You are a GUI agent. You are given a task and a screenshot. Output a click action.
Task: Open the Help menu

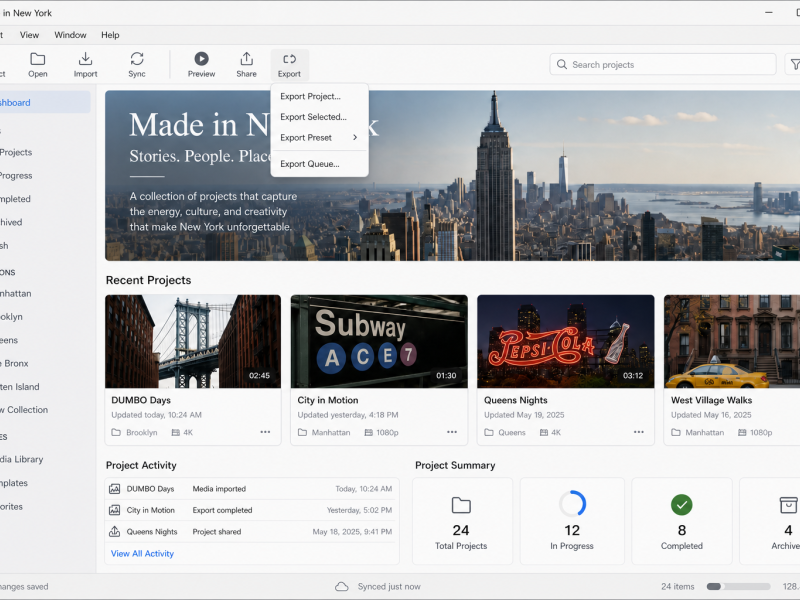(x=110, y=35)
